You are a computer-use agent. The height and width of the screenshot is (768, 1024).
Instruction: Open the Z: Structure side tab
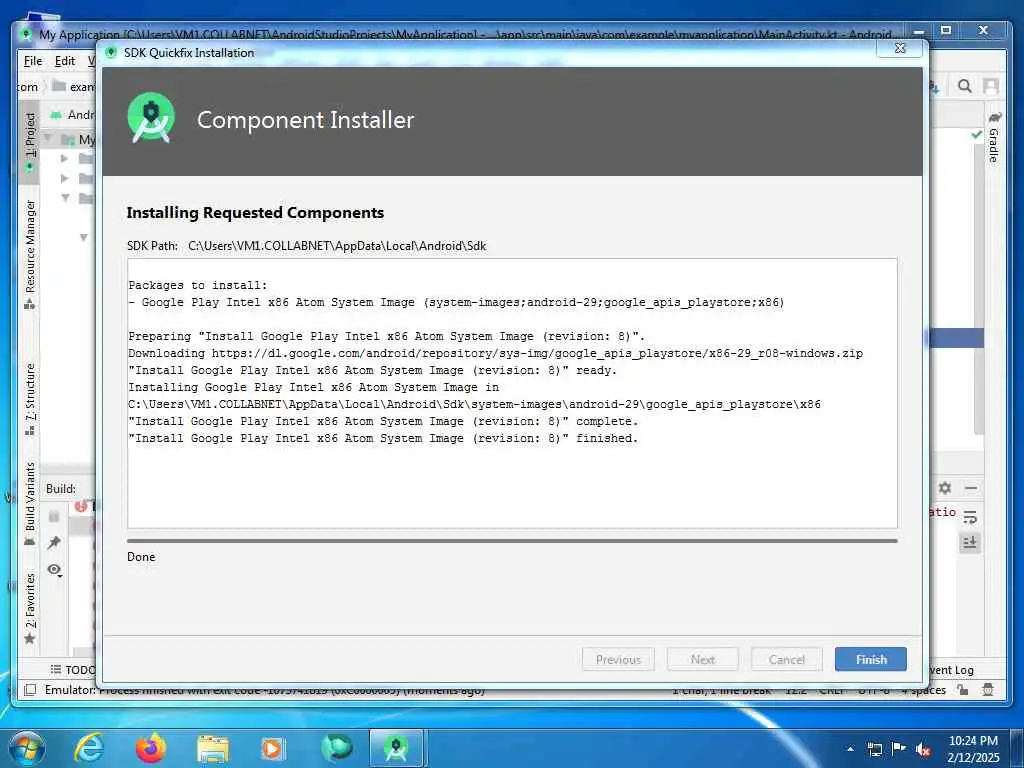point(29,399)
